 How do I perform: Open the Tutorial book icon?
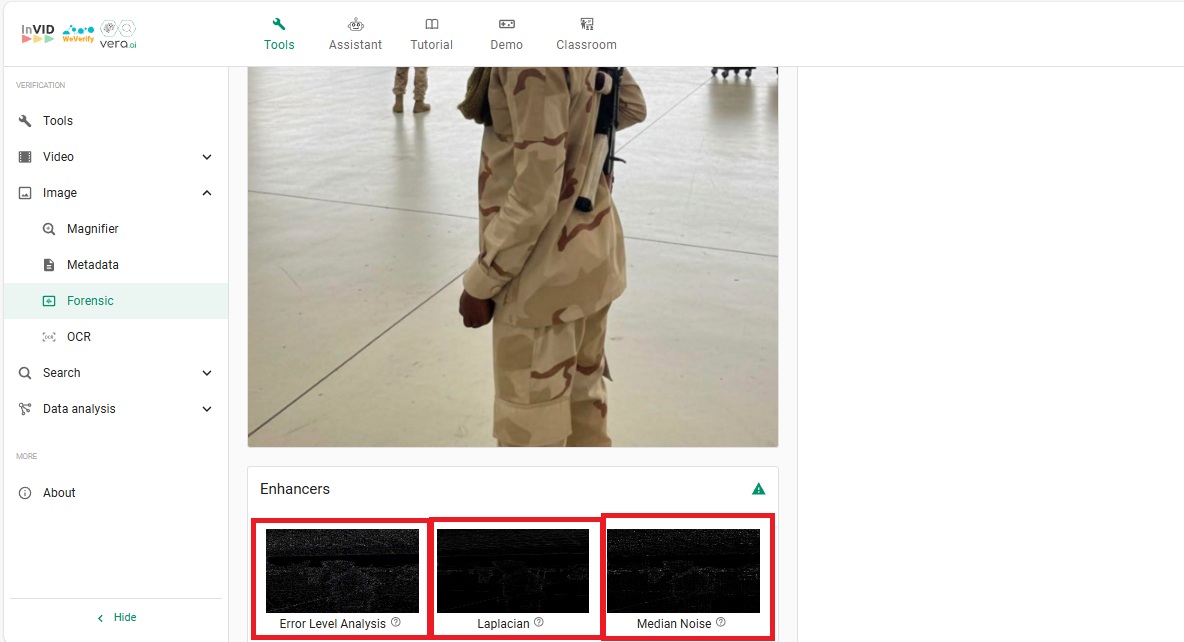[431, 23]
